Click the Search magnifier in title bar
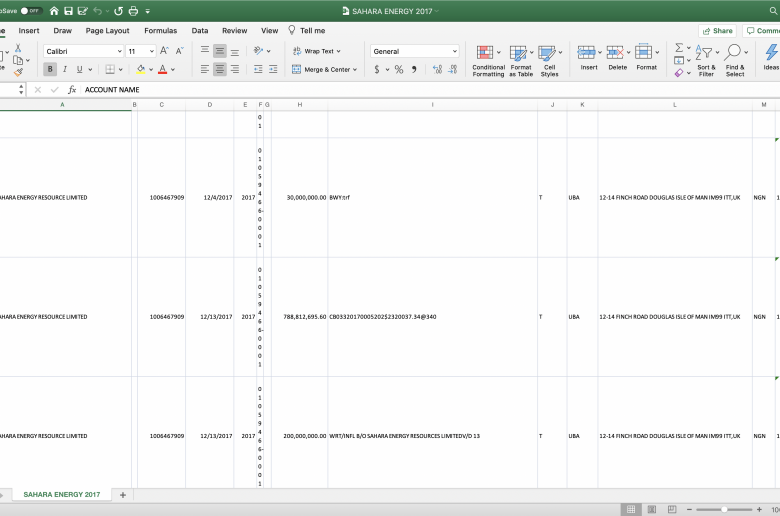 click(773, 11)
